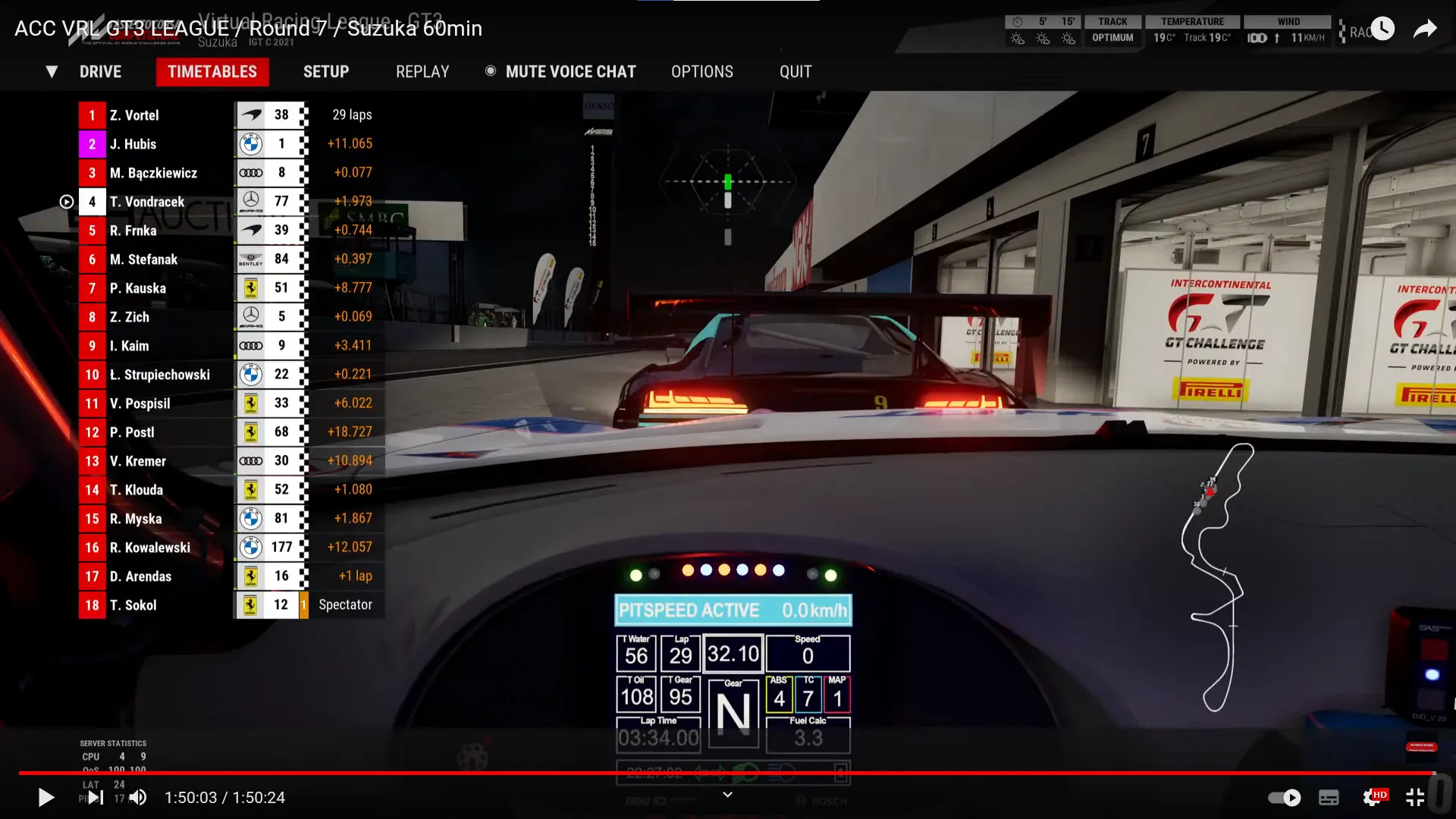The height and width of the screenshot is (819, 1456).
Task: Select driver T. Klouda row
Action: point(231,490)
